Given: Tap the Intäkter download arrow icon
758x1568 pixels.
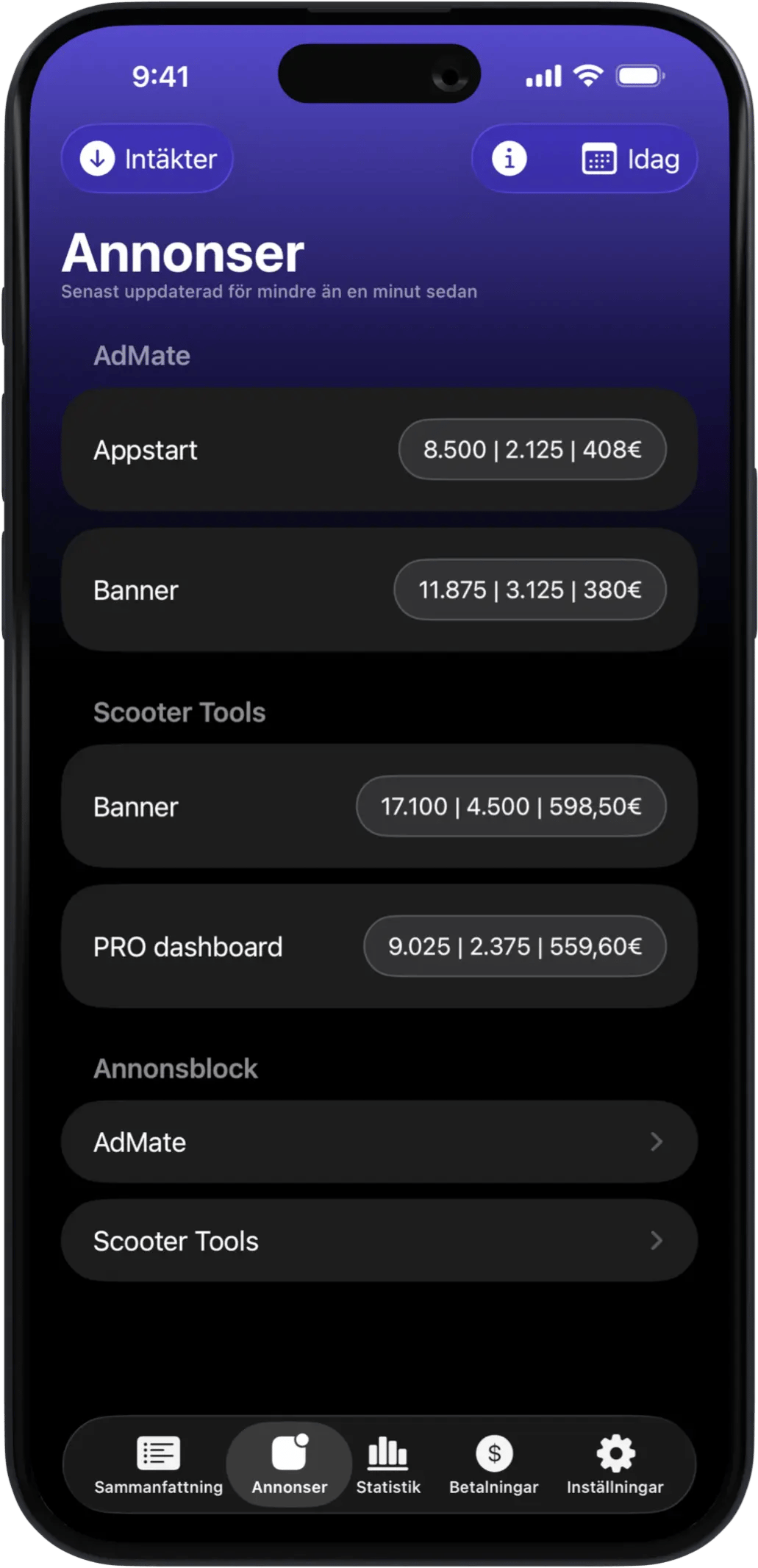Looking at the screenshot, I should (97, 159).
